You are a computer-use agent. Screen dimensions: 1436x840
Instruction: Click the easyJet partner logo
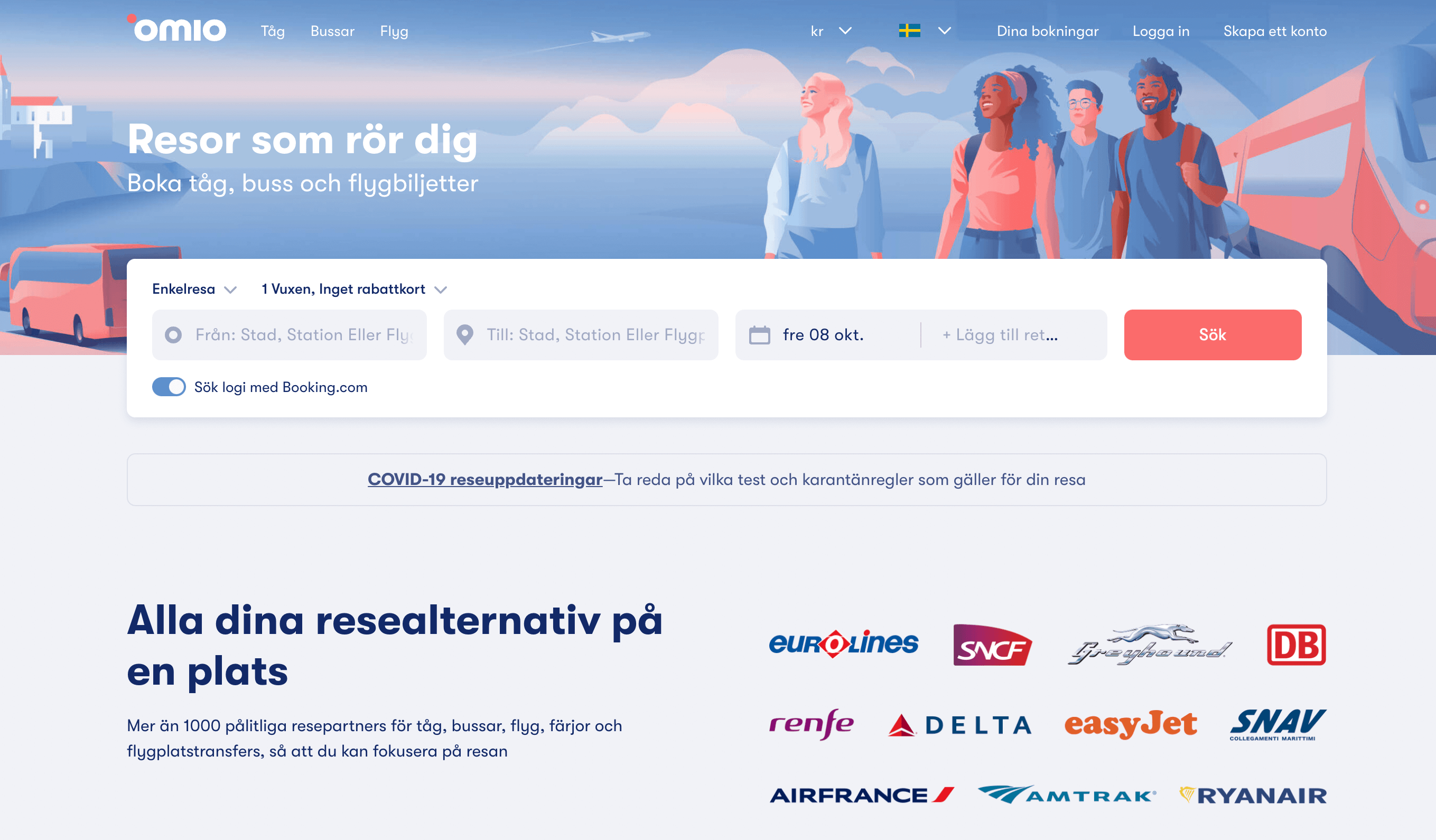(1131, 724)
